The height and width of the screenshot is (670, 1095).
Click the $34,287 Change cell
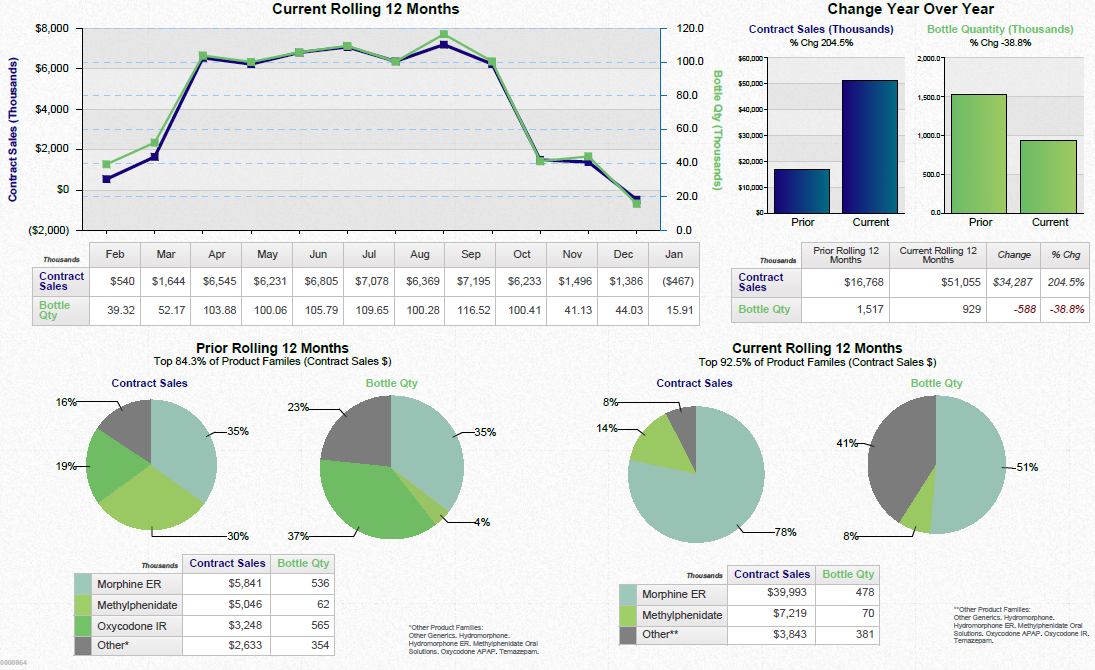[x=1012, y=282]
